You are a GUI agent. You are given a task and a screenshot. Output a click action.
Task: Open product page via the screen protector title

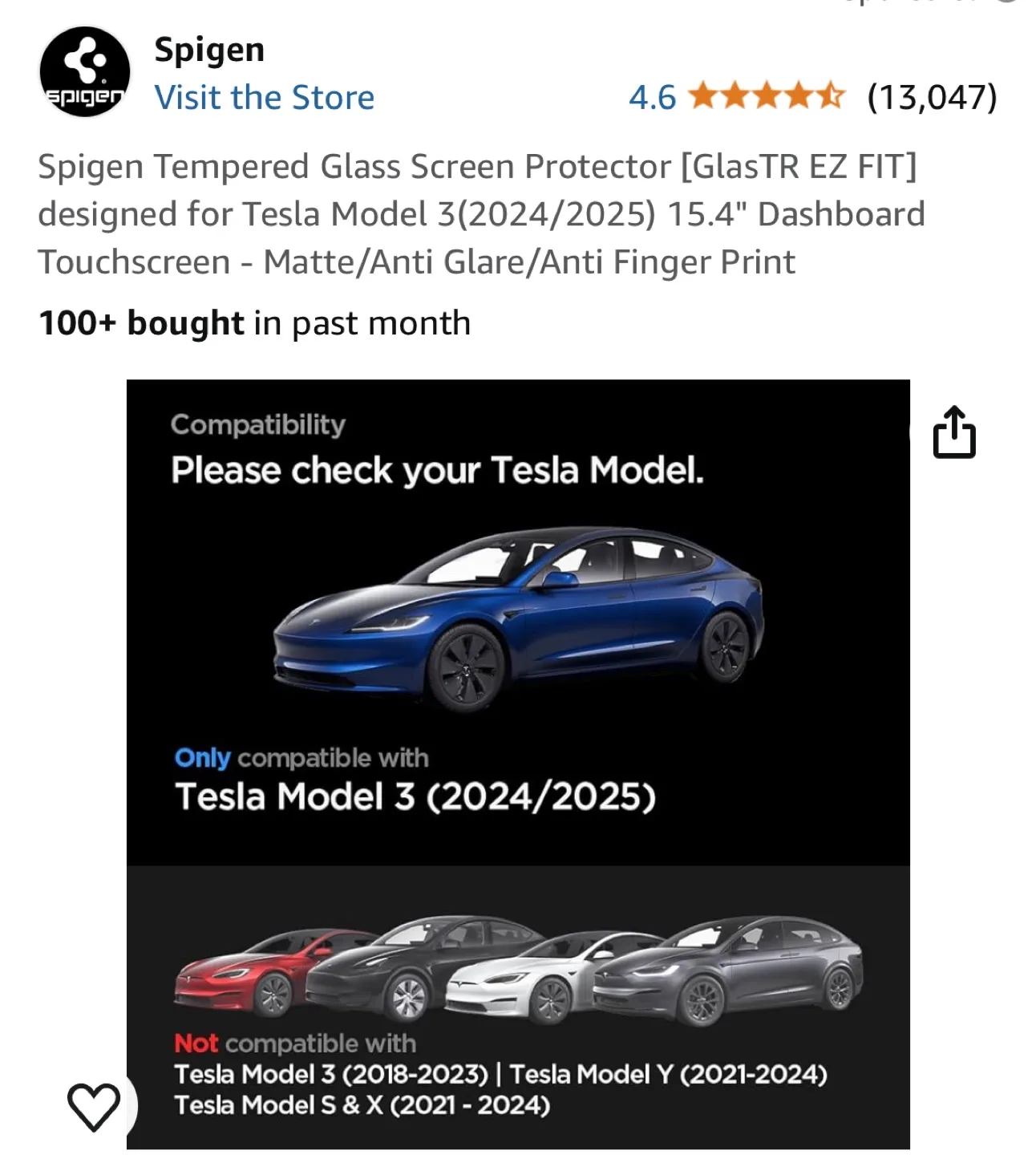pos(481,213)
